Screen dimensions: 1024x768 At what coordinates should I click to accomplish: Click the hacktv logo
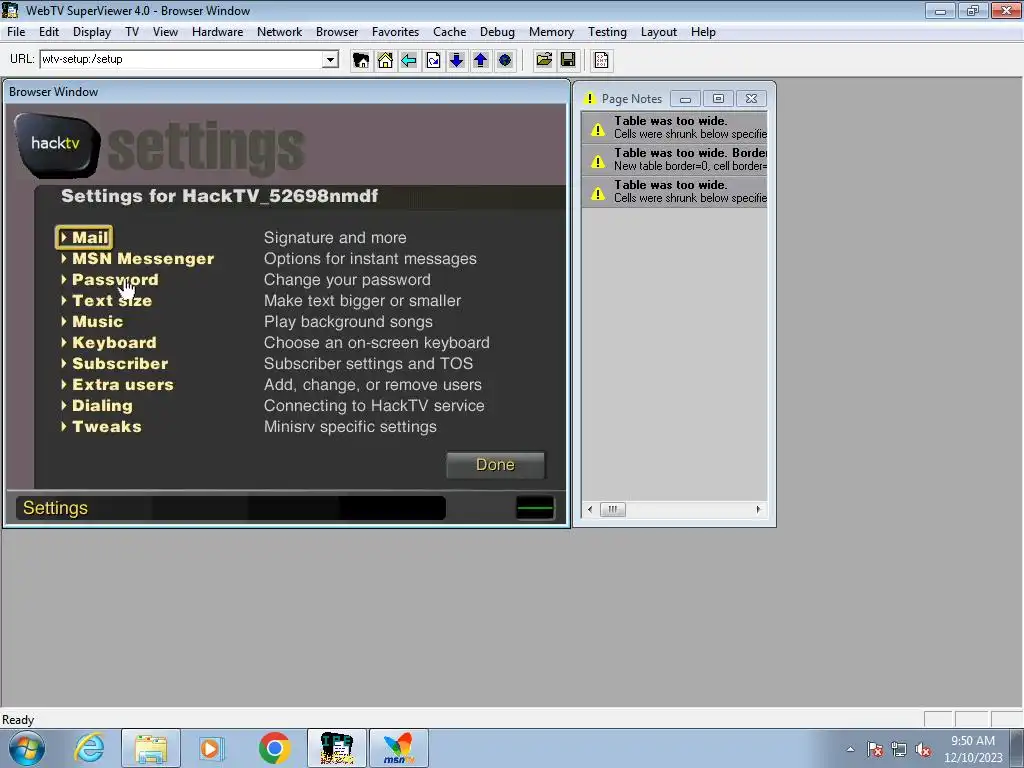[x=57, y=144]
